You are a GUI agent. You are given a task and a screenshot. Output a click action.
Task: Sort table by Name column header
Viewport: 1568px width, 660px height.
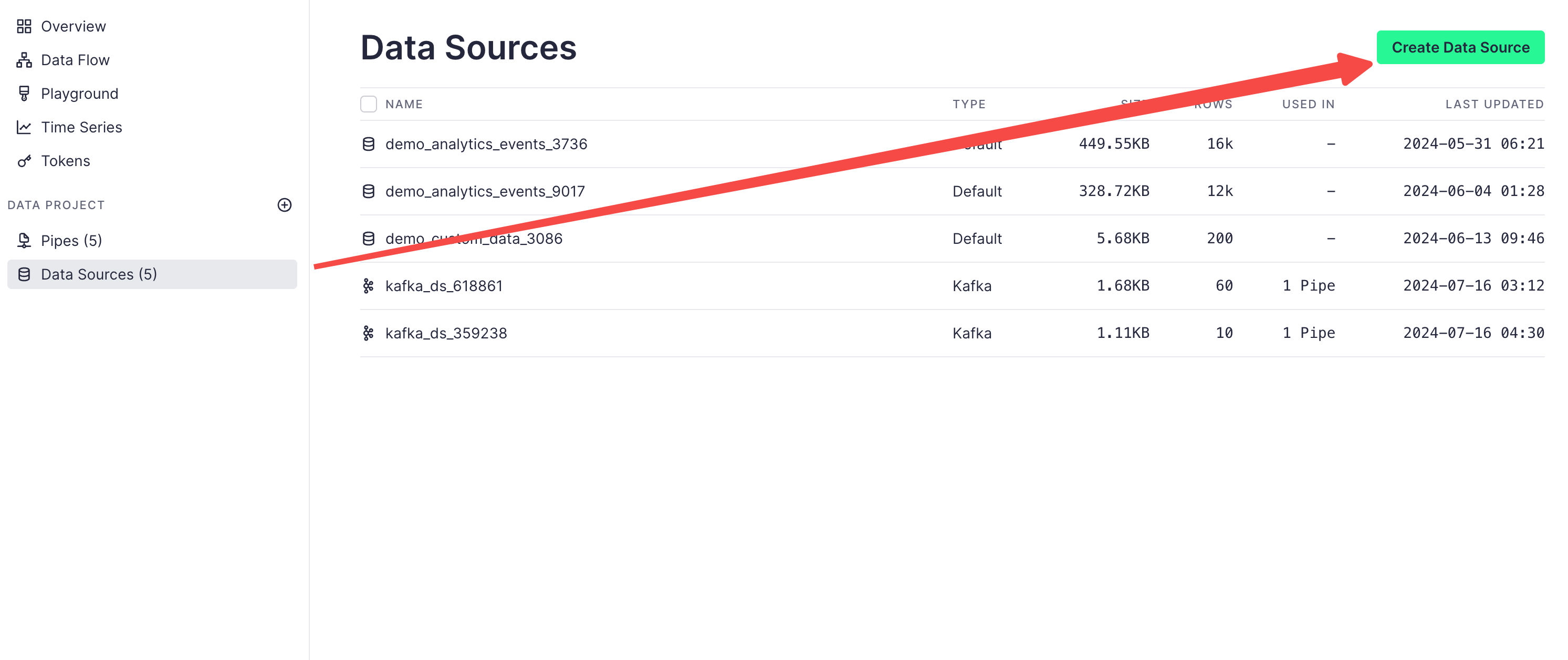tap(404, 104)
